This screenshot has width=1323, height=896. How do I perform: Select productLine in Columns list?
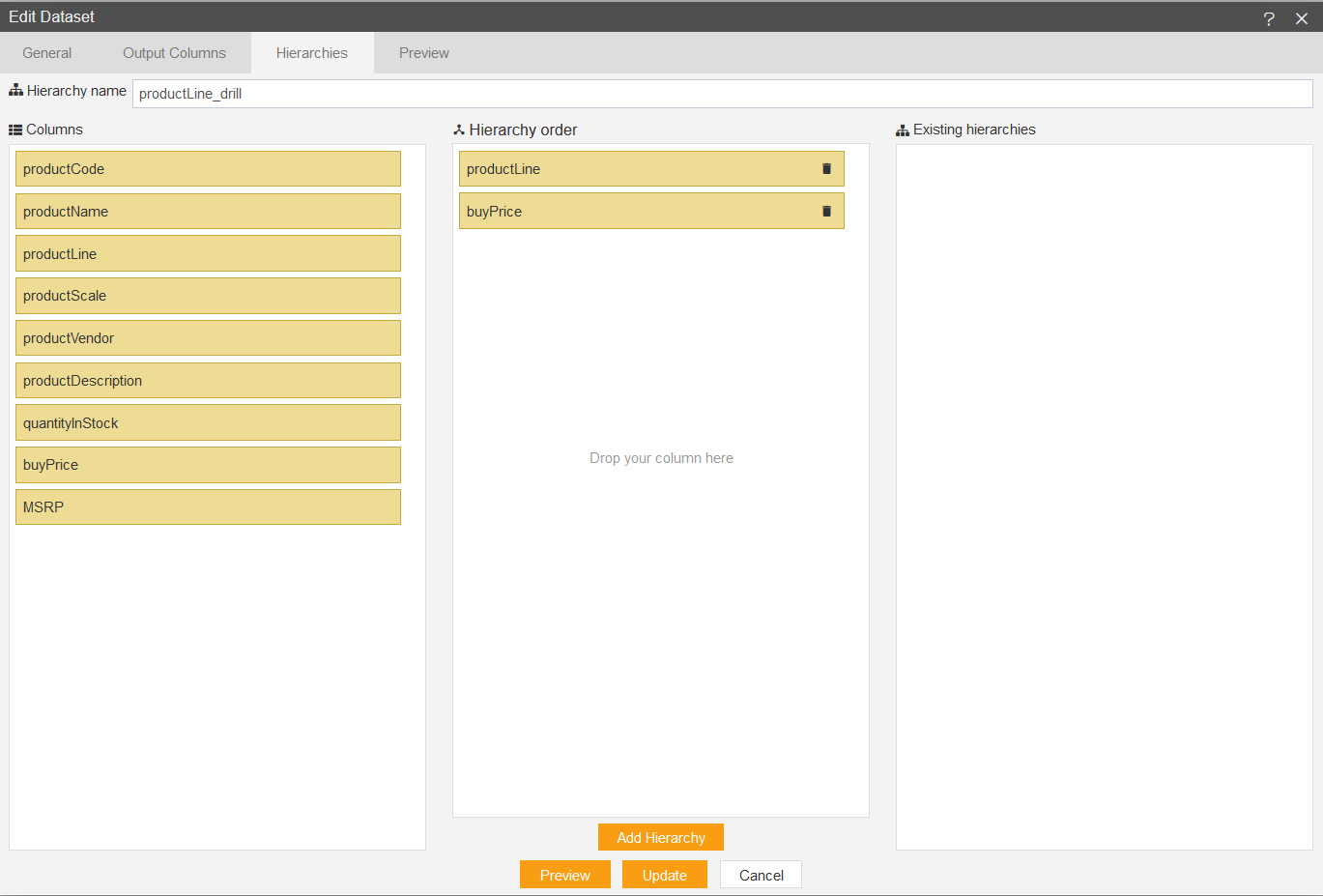(208, 253)
